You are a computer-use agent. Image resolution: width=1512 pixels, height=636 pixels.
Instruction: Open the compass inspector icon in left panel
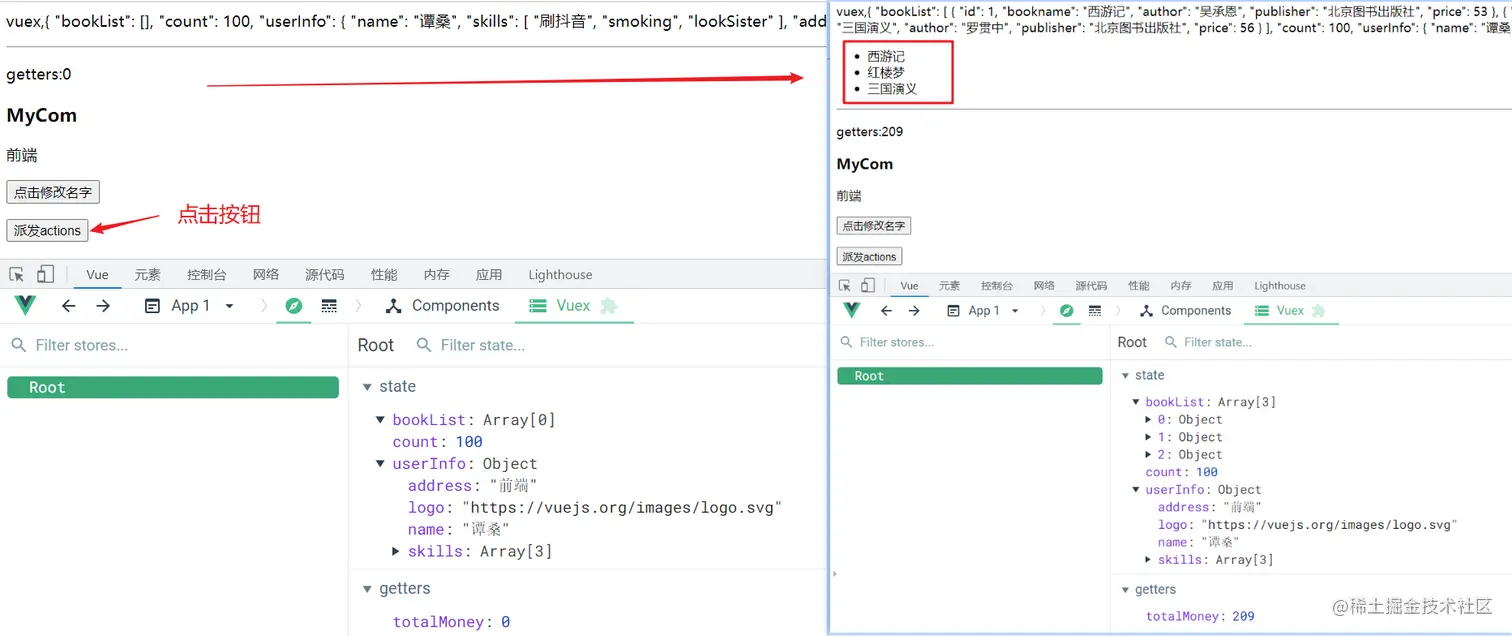(x=293, y=306)
